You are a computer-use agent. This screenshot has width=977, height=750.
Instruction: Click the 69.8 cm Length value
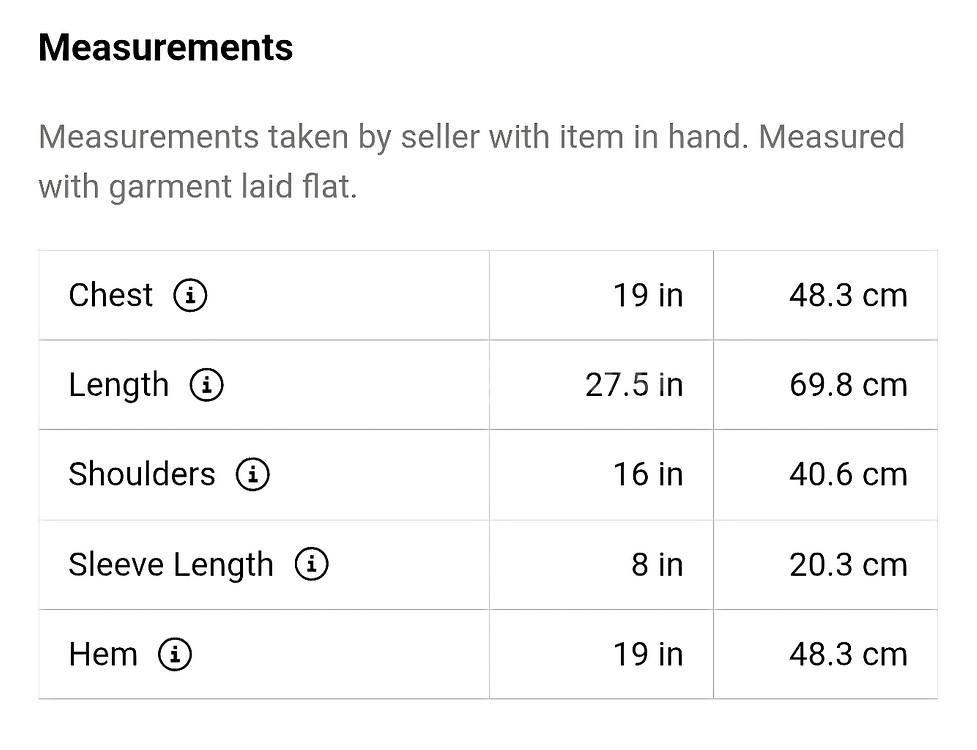pos(848,385)
